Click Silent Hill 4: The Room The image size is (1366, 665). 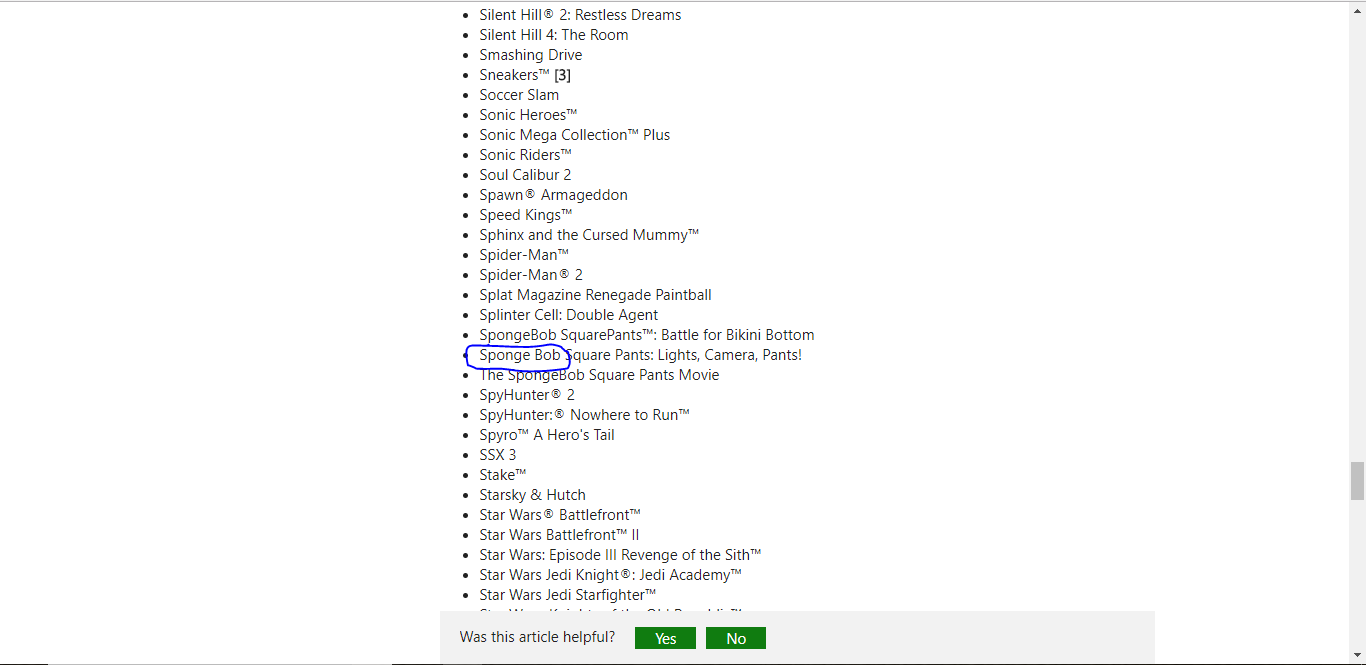[554, 35]
